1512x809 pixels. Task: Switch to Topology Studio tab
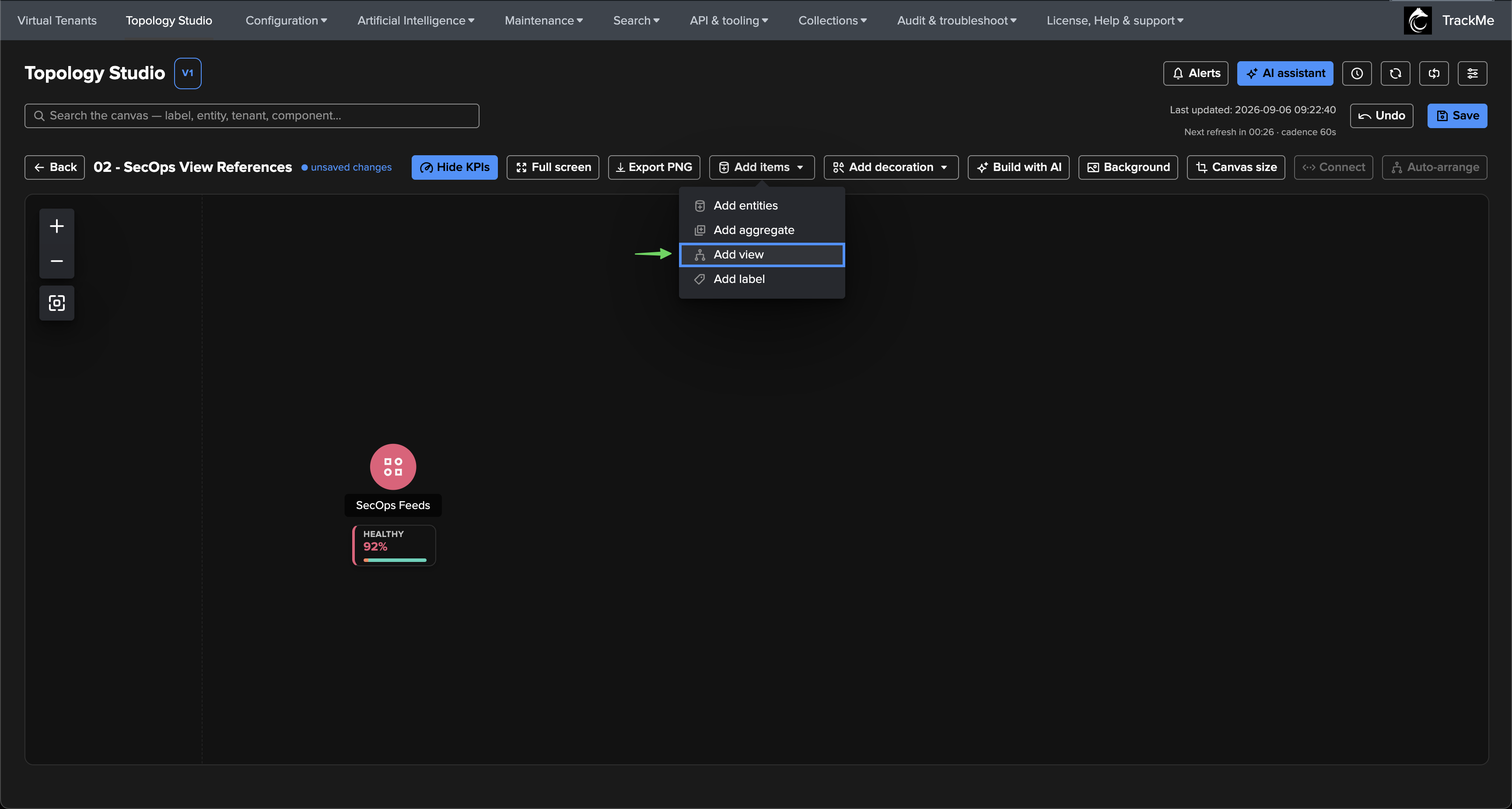[x=169, y=21]
